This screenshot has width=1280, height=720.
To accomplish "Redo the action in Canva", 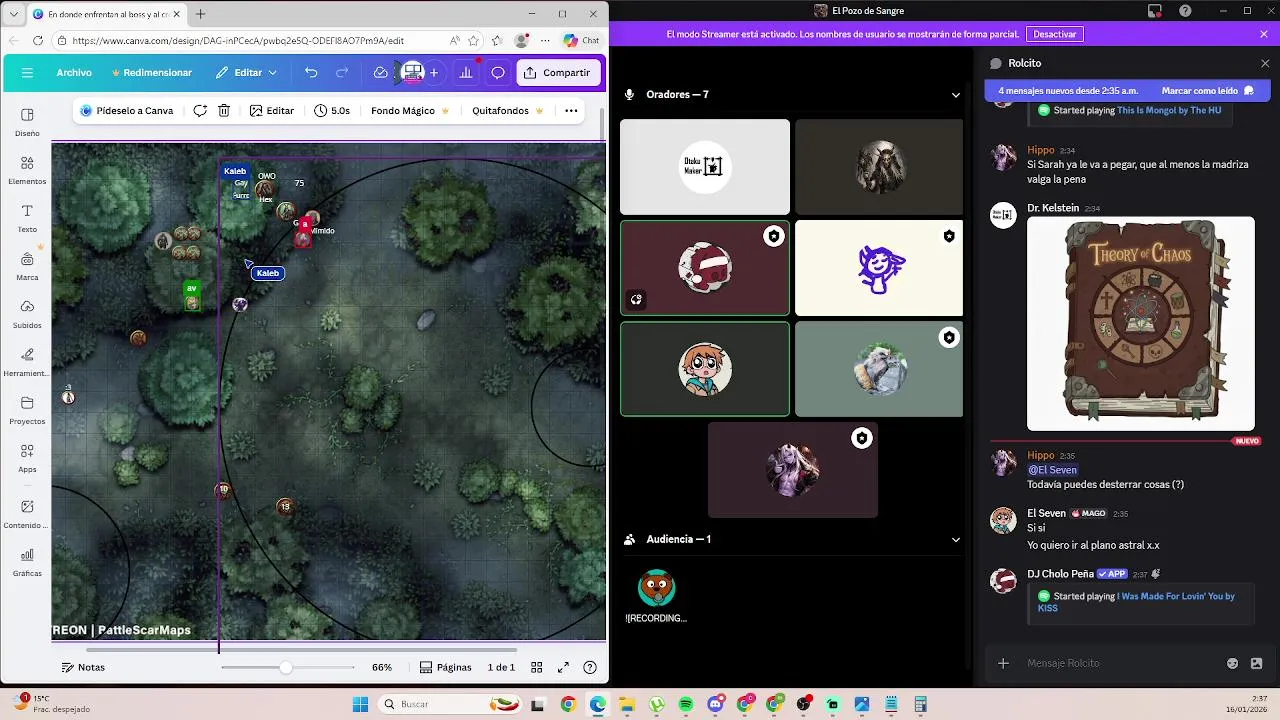I will pos(342,73).
